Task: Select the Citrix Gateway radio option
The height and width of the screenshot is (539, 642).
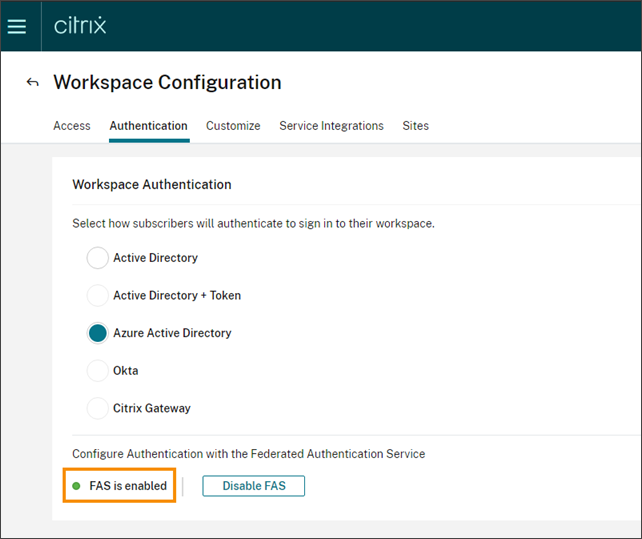Action: 97,408
